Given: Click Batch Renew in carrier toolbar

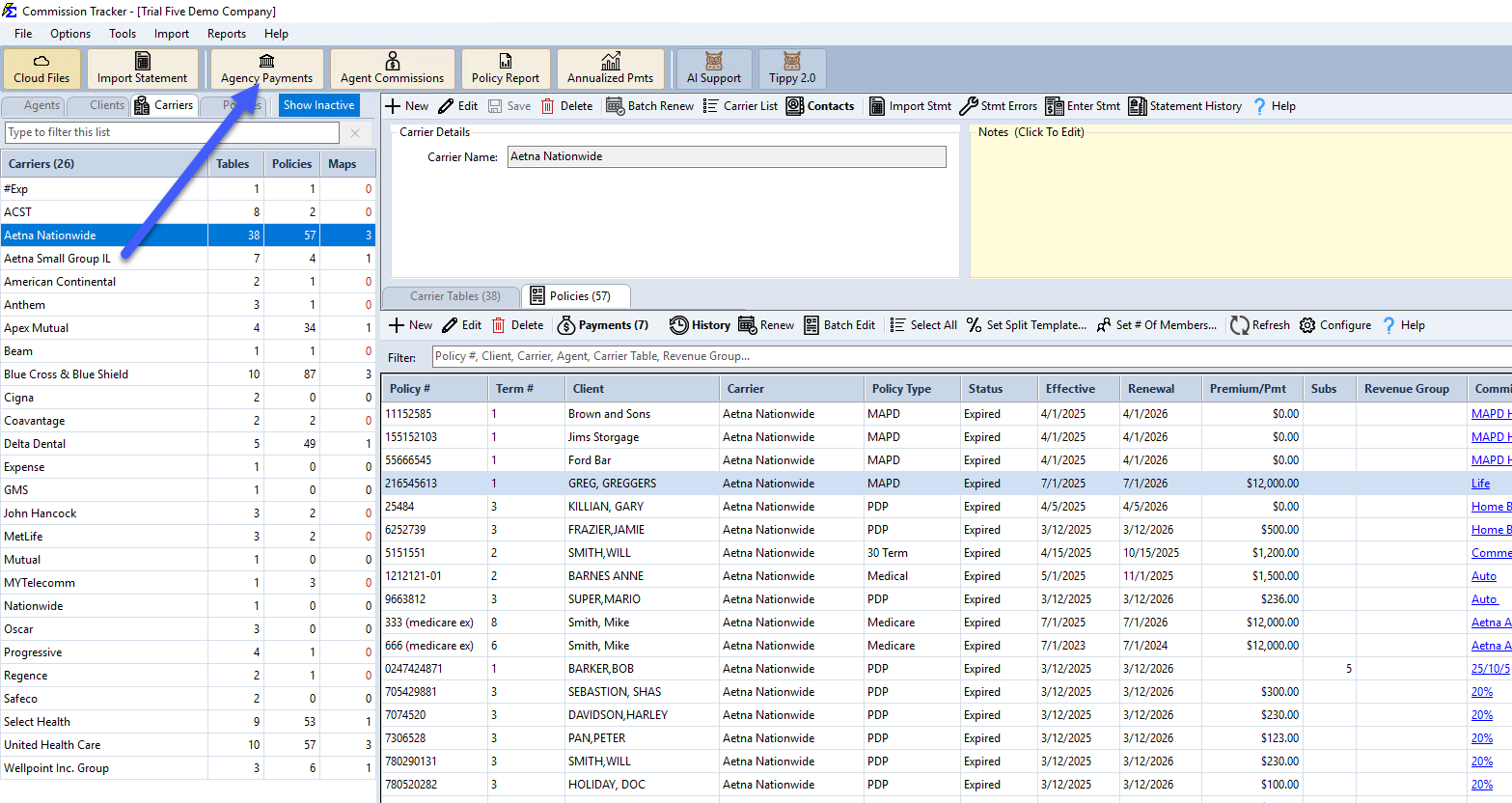Looking at the screenshot, I should (649, 106).
